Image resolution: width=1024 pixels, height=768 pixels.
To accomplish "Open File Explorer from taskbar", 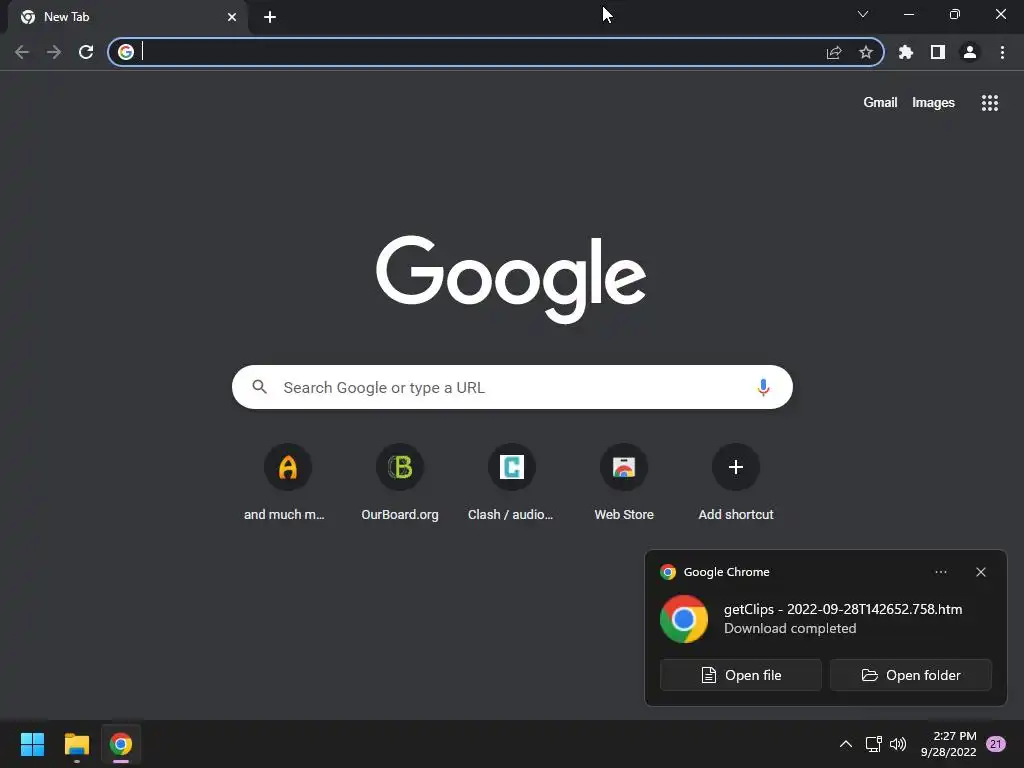I will 76,744.
